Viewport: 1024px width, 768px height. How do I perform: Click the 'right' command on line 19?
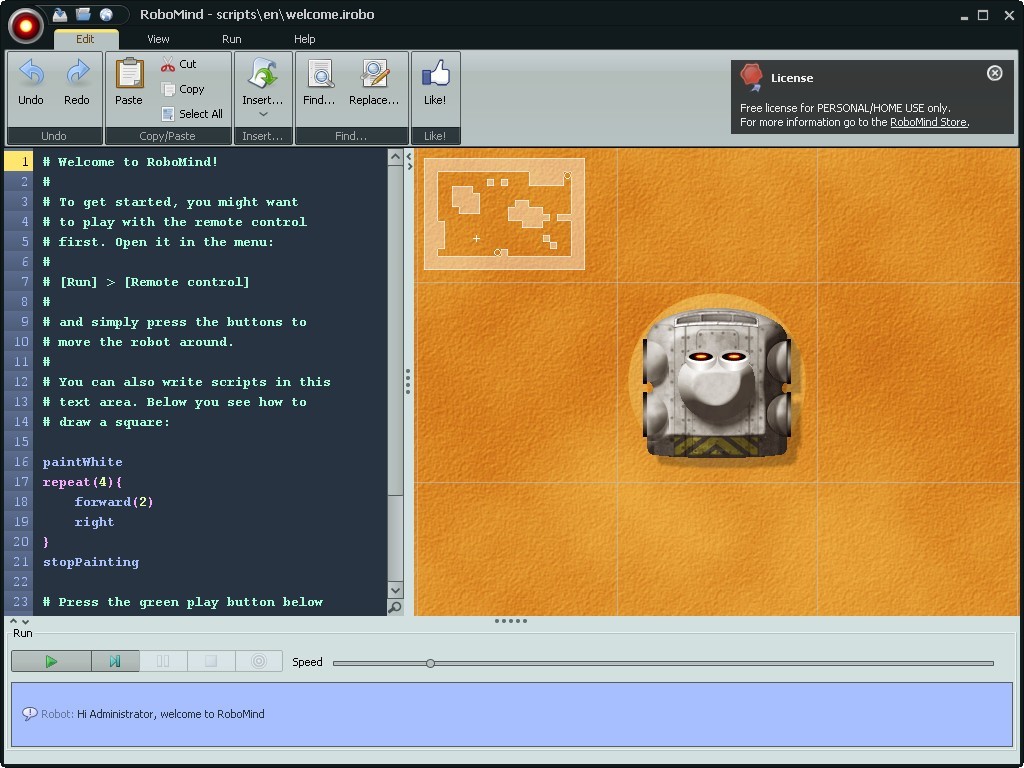[x=94, y=522]
